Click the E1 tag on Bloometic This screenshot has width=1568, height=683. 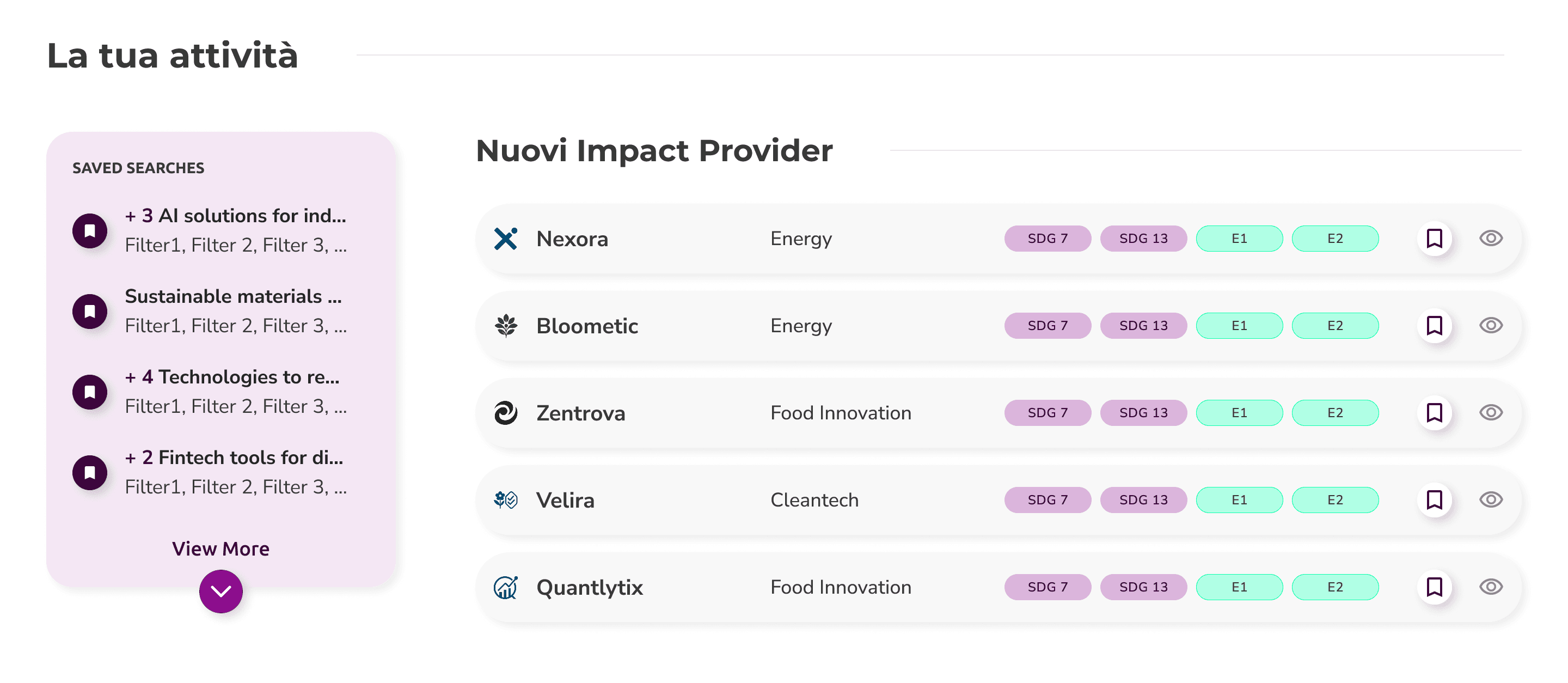pyautogui.click(x=1239, y=326)
